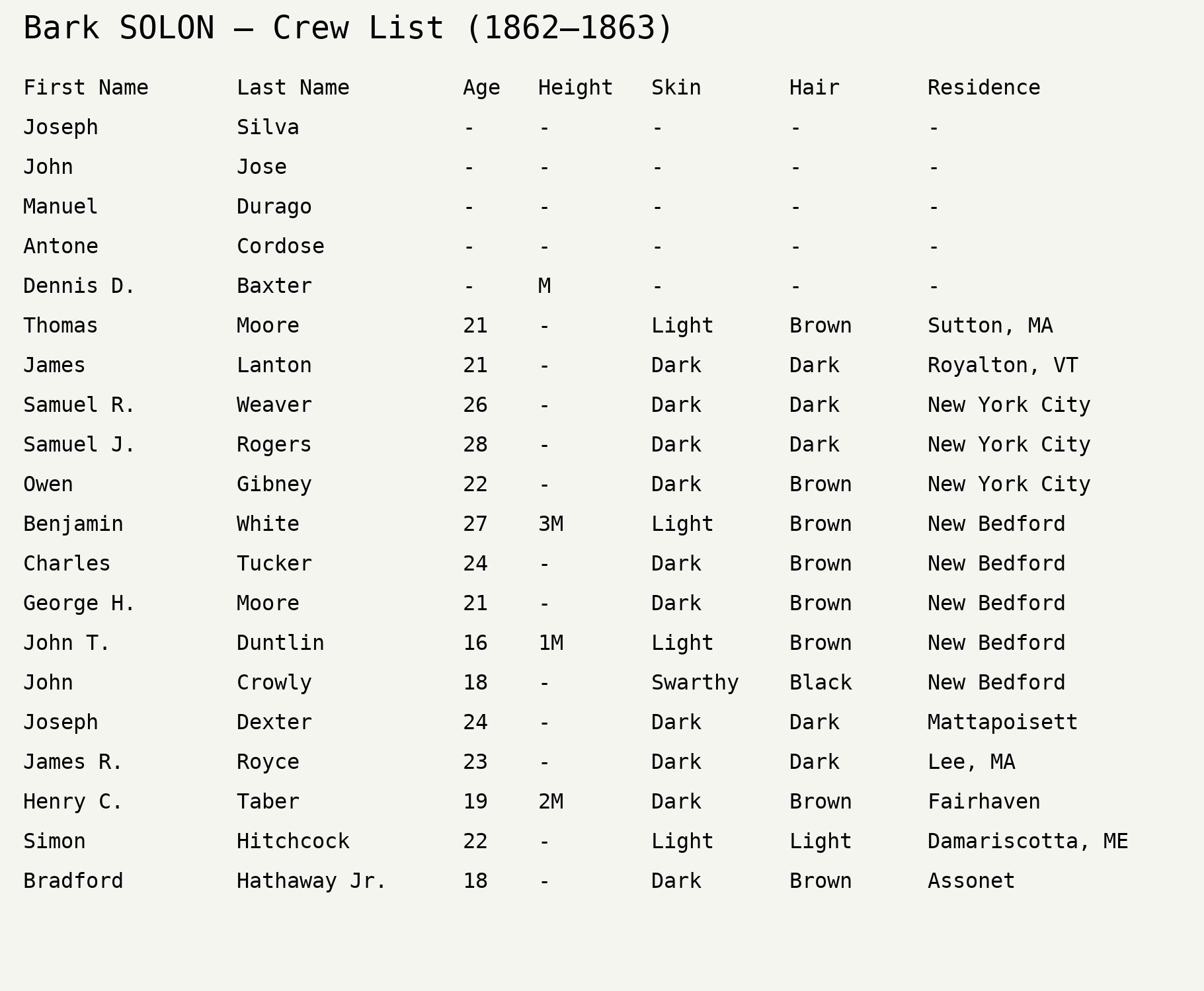This screenshot has width=1204, height=991.
Task: Click the Height column header
Action: (575, 87)
